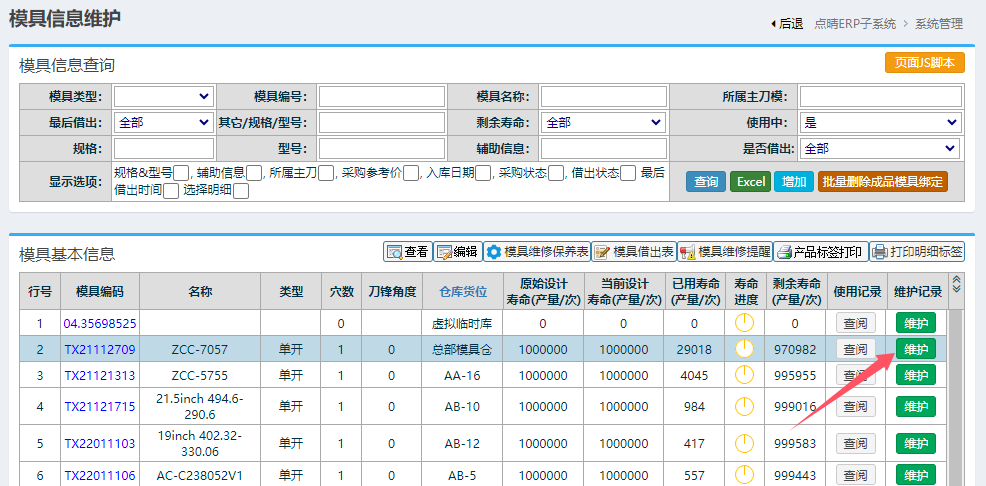Click the 型号 input field
Viewport: 986px width, 486px height.
382,149
